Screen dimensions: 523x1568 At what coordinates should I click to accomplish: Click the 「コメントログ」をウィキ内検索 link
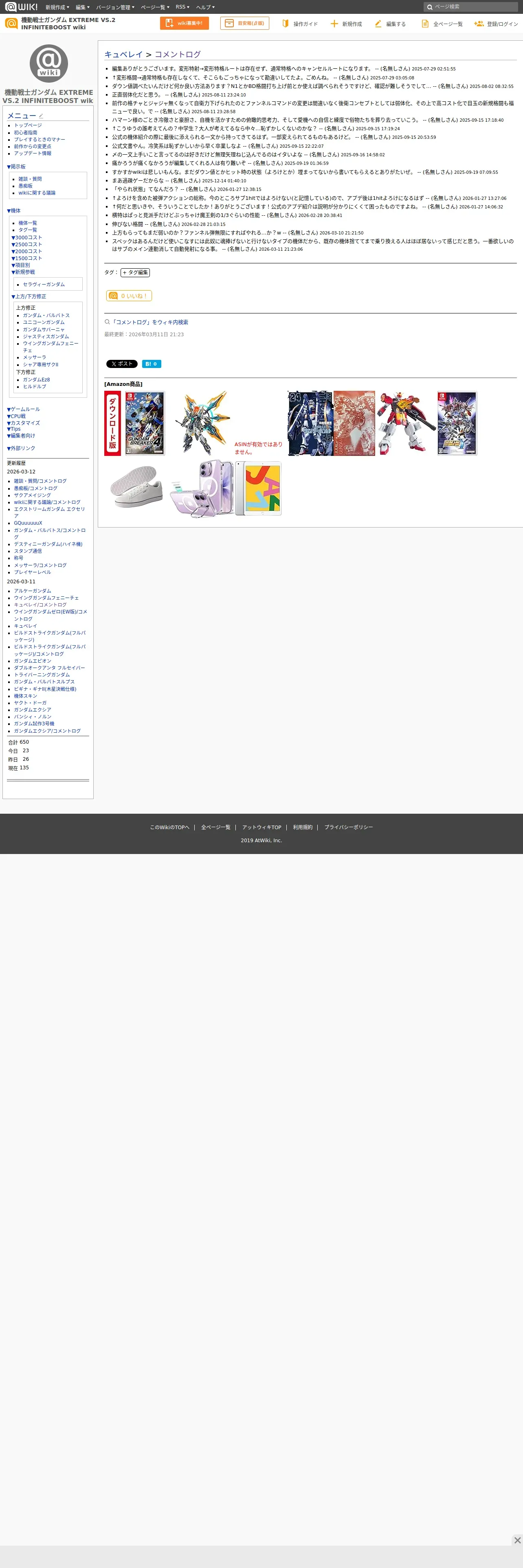pos(150,323)
